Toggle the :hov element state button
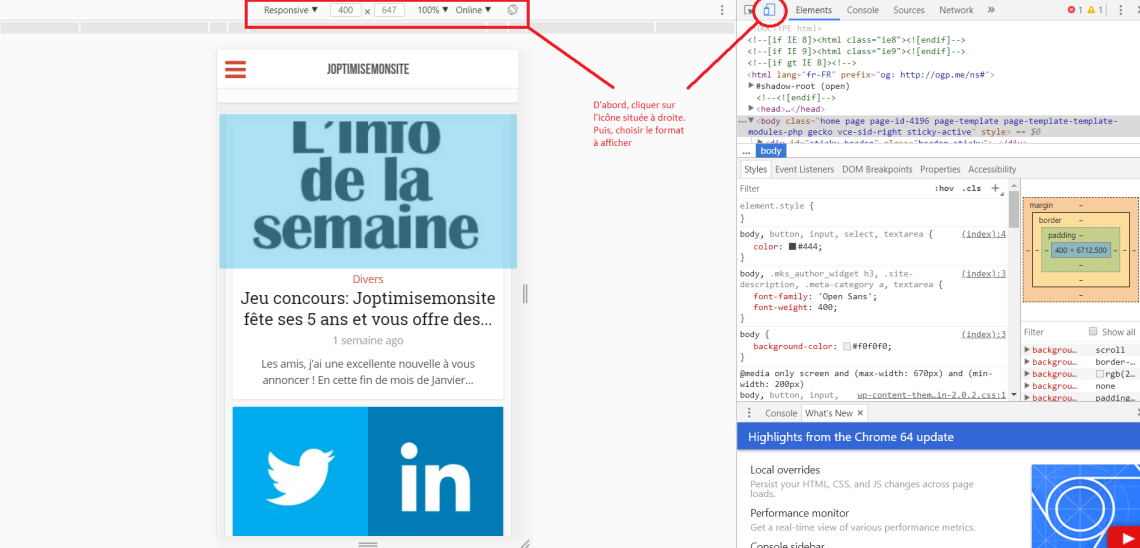Screen dimensions: 1140x548 [943, 188]
